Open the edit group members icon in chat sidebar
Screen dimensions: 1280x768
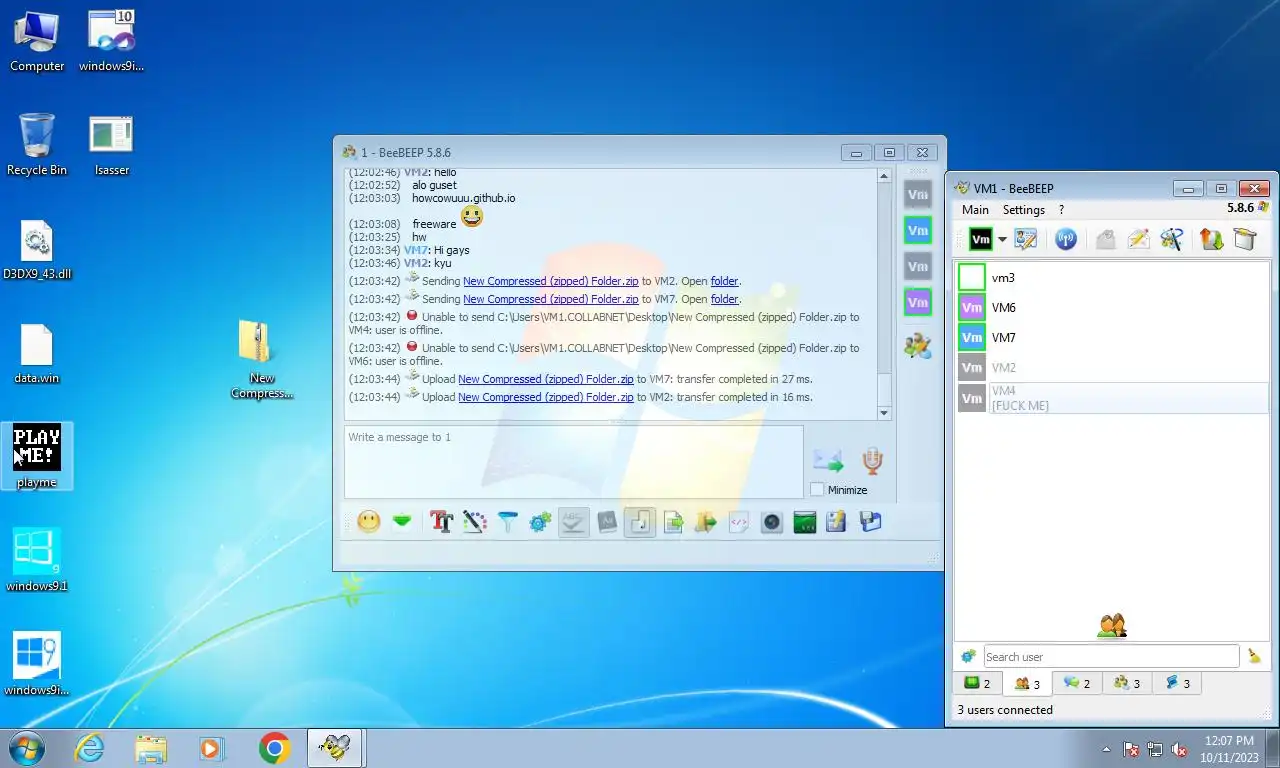917,346
